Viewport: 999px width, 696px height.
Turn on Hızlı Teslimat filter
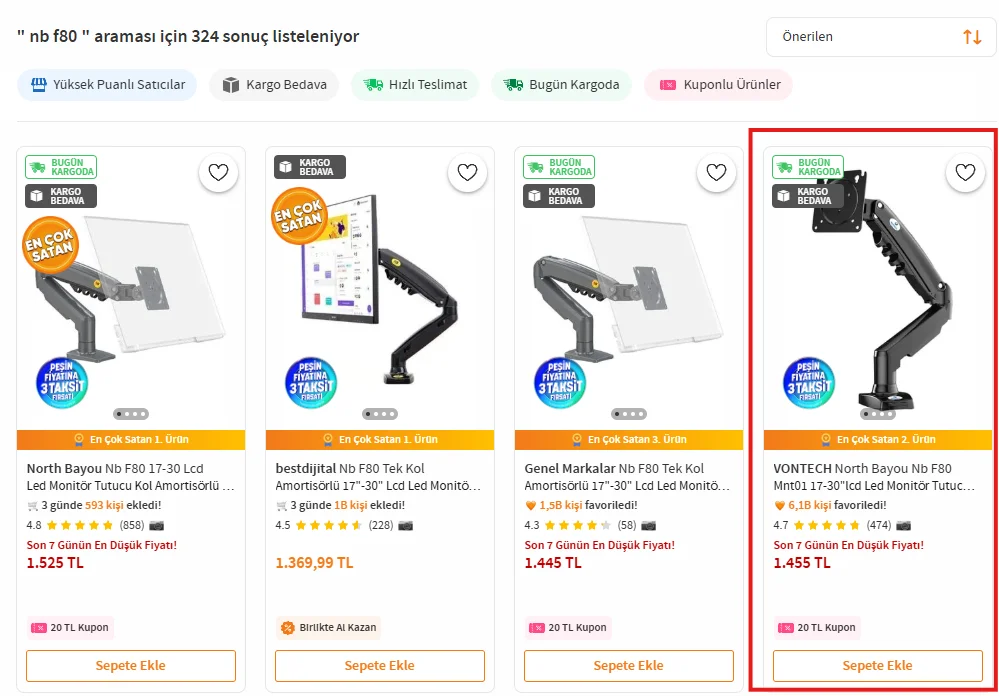(415, 85)
